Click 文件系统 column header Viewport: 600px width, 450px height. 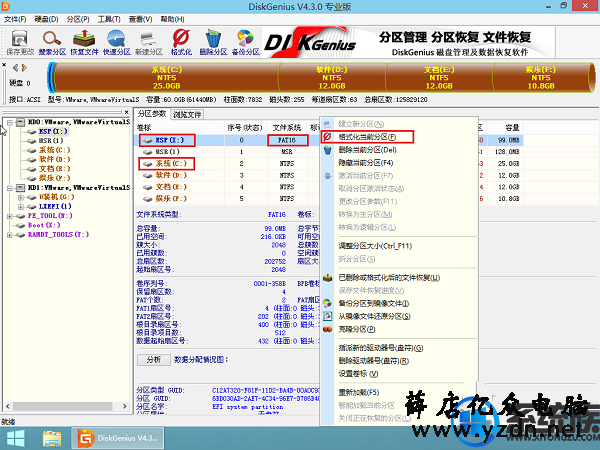coord(287,127)
